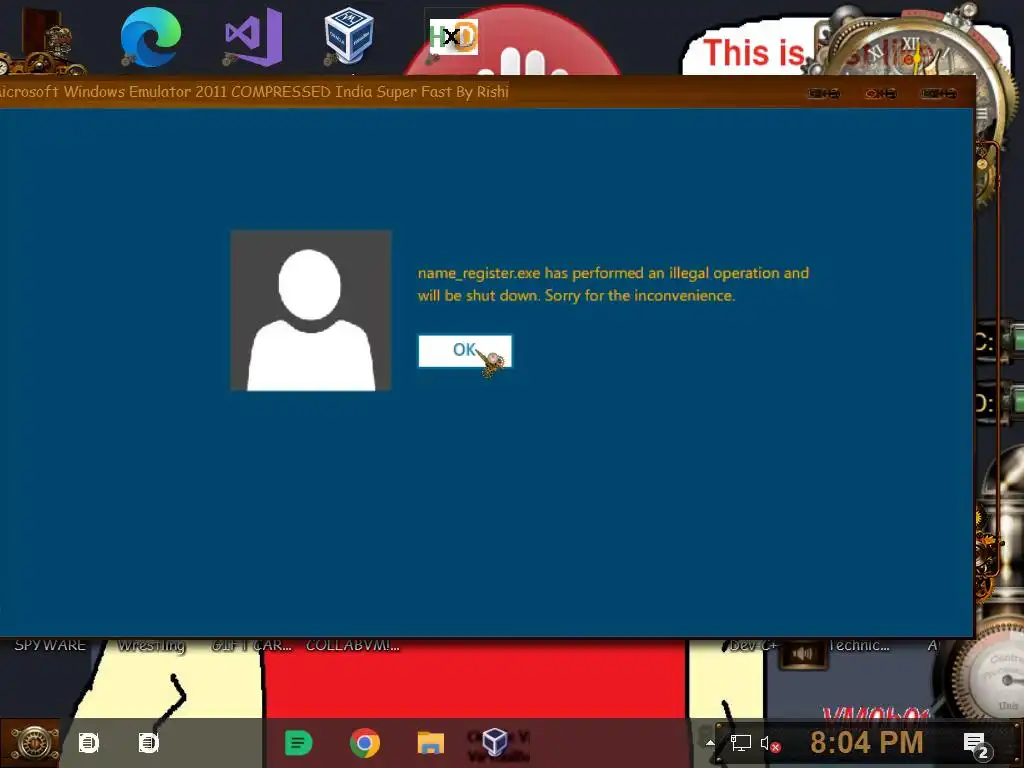
Task: Minimize the Windows Emulator 2011 window
Action: 824,93
